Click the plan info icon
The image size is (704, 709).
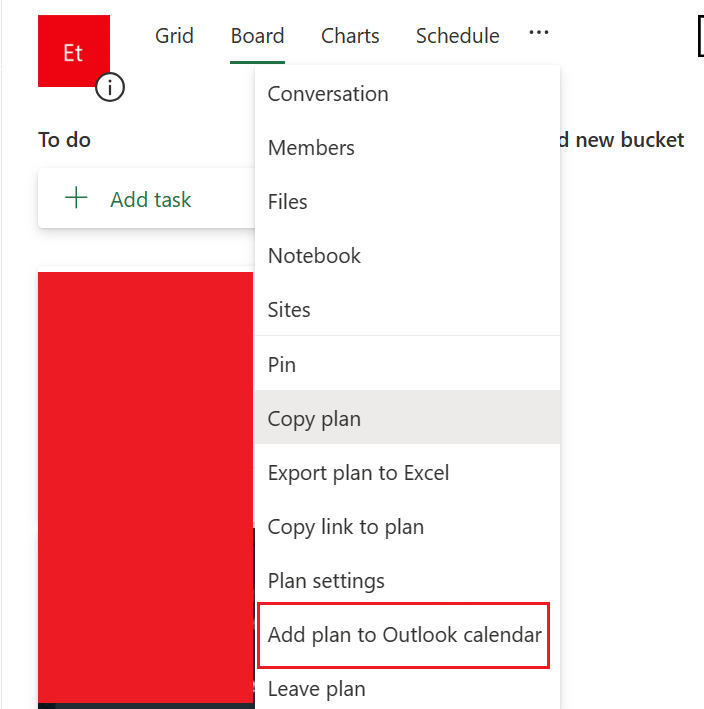110,87
